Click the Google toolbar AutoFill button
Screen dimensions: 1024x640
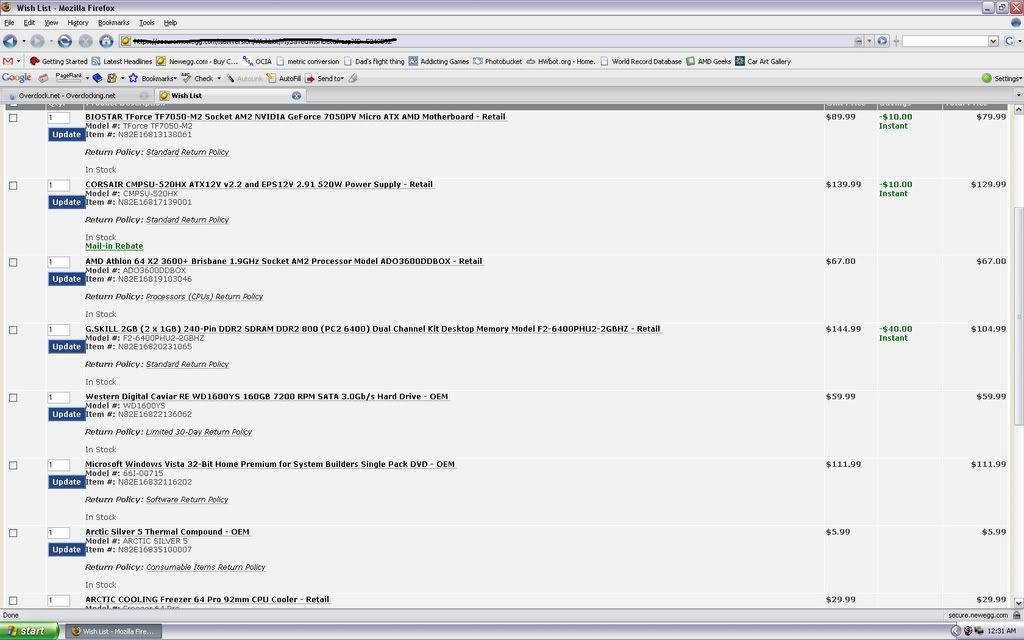[283, 78]
